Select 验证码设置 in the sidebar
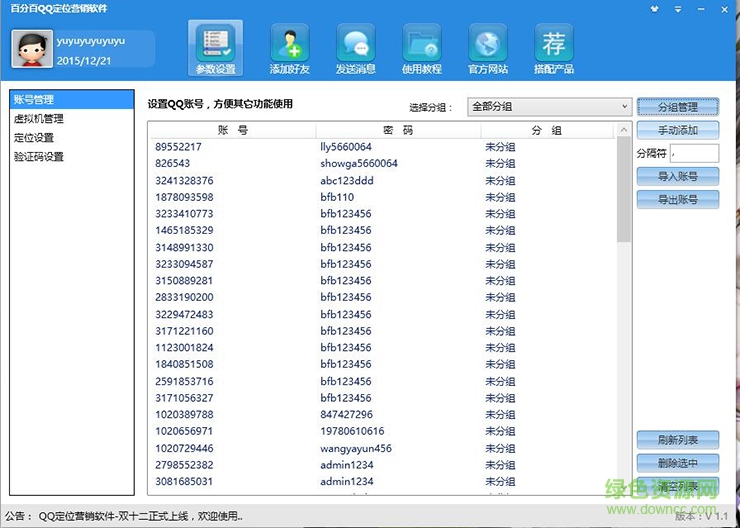 pos(72,157)
